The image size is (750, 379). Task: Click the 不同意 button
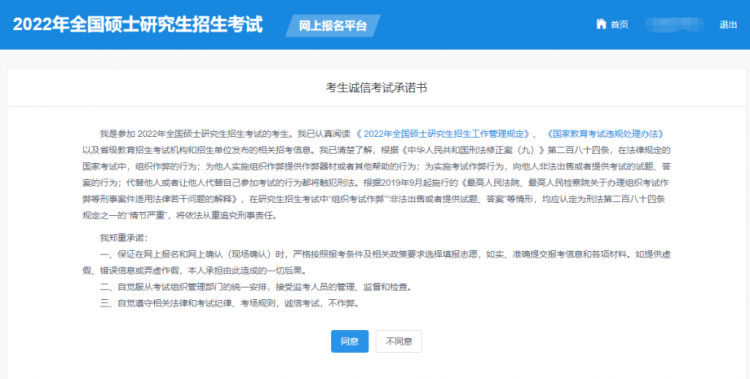399,341
